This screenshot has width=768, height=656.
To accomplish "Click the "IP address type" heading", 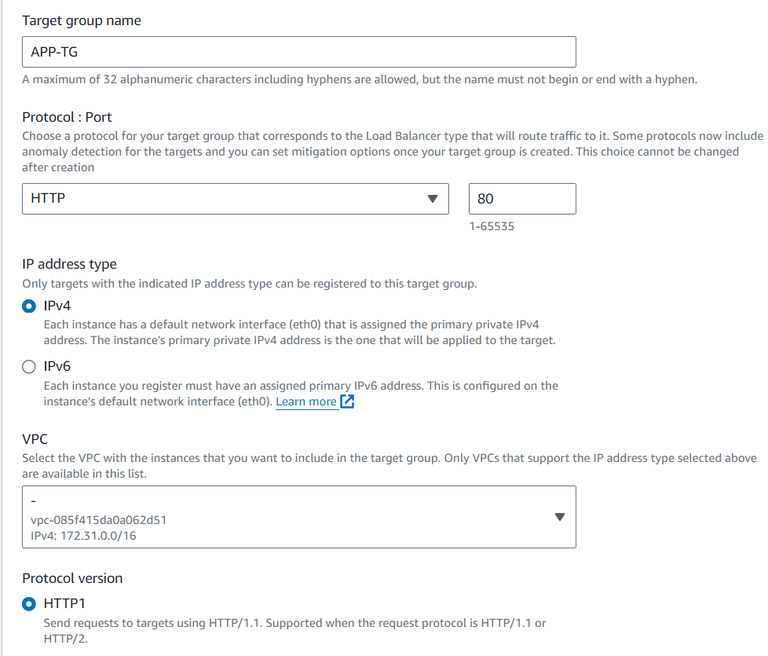I will [x=69, y=264].
